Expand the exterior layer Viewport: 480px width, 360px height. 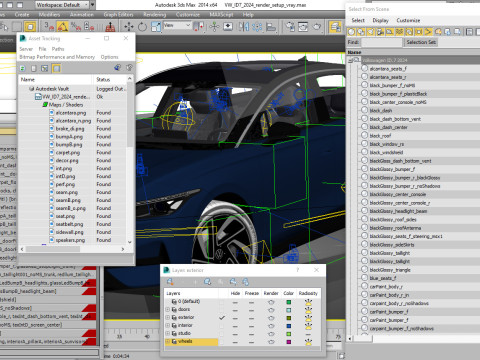pos(168,318)
